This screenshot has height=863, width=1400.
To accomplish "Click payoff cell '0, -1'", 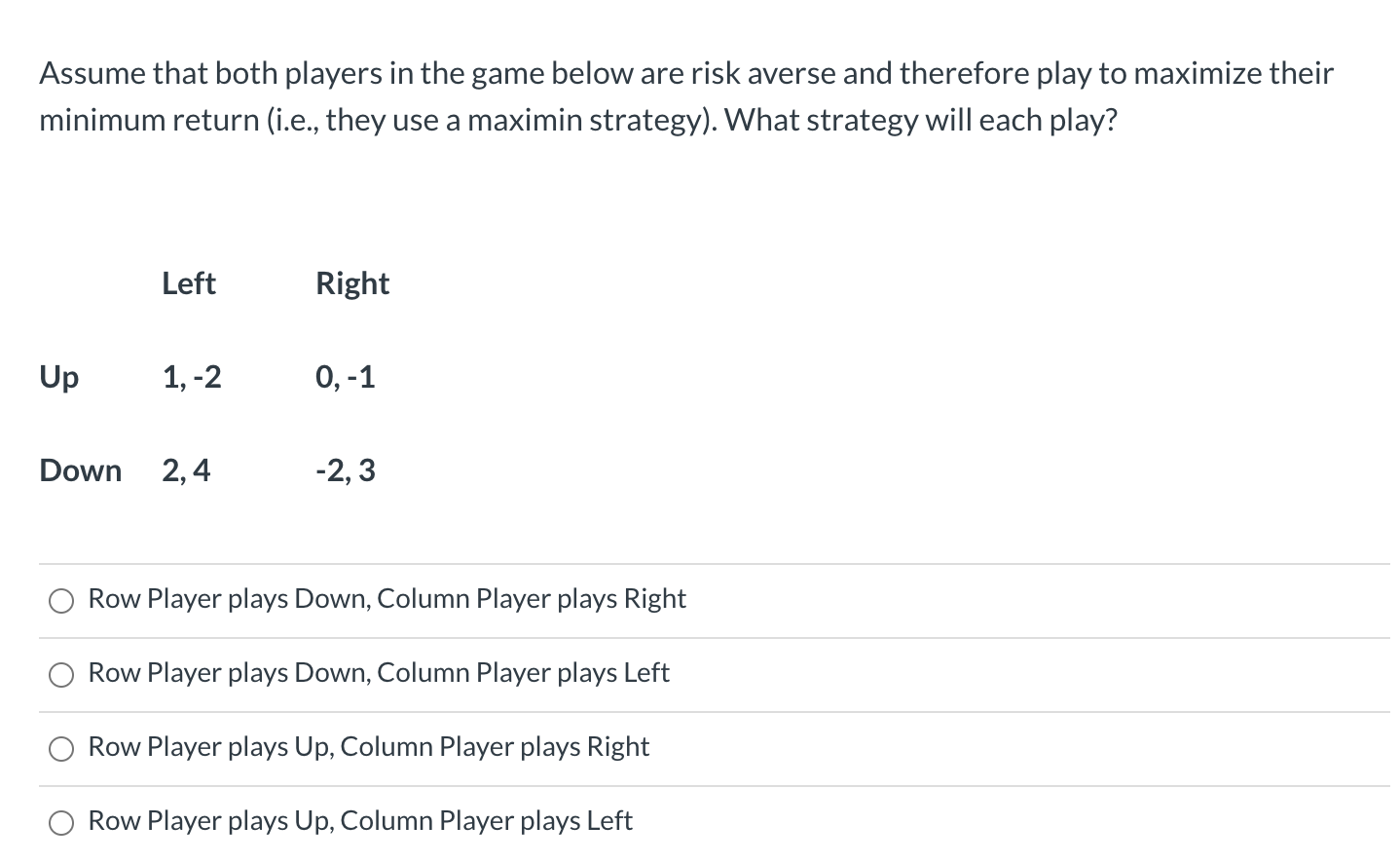I will click(346, 377).
